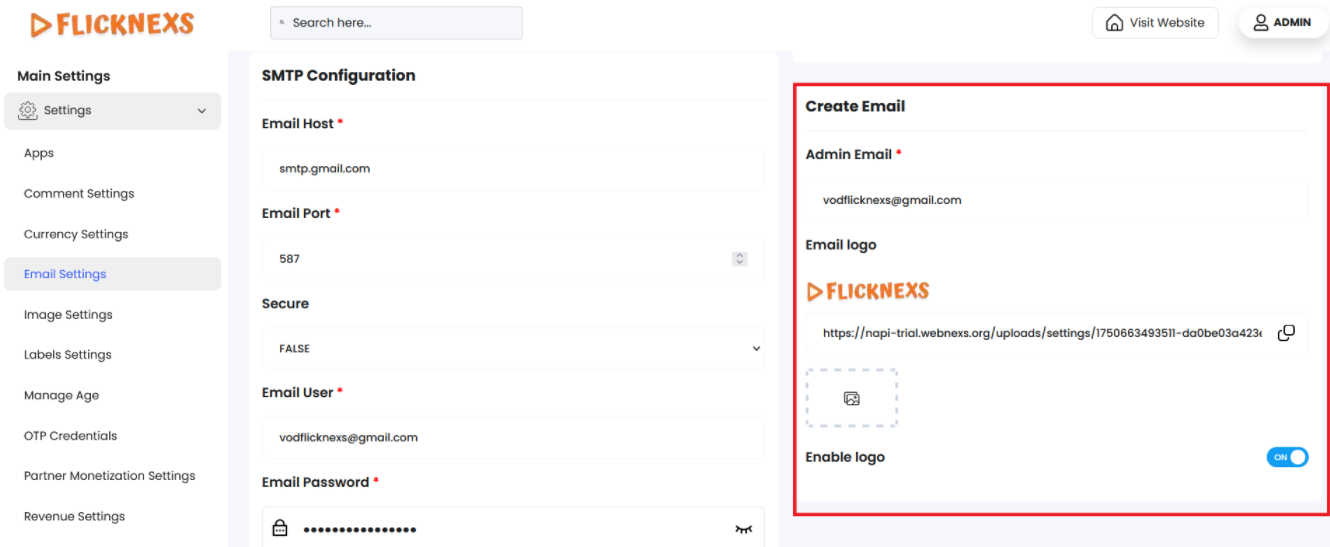This screenshot has width=1330, height=547.
Task: Show password using the eye icon
Action: [x=742, y=529]
